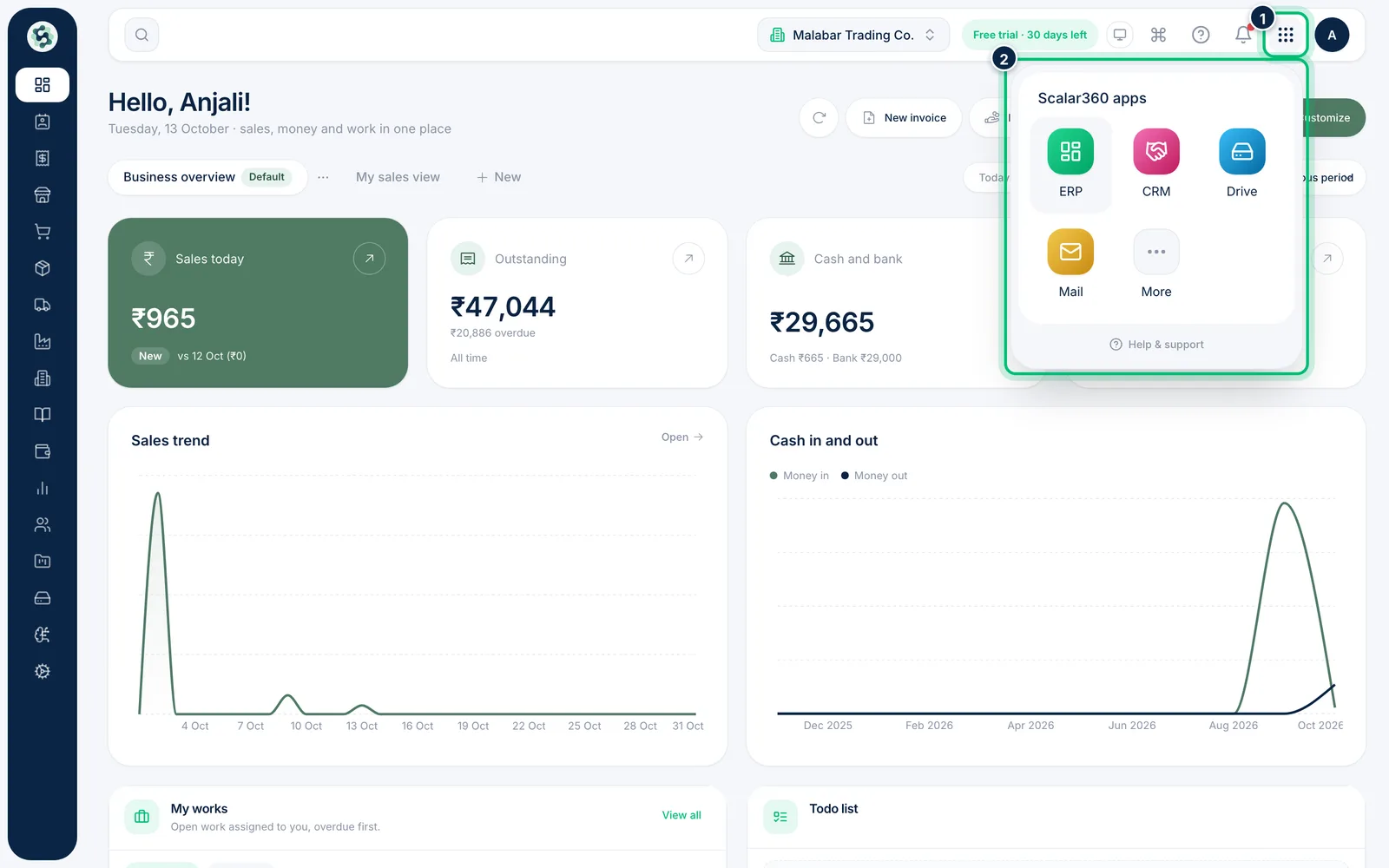
Task: Open the storefront icon in sidebar
Action: 42,195
